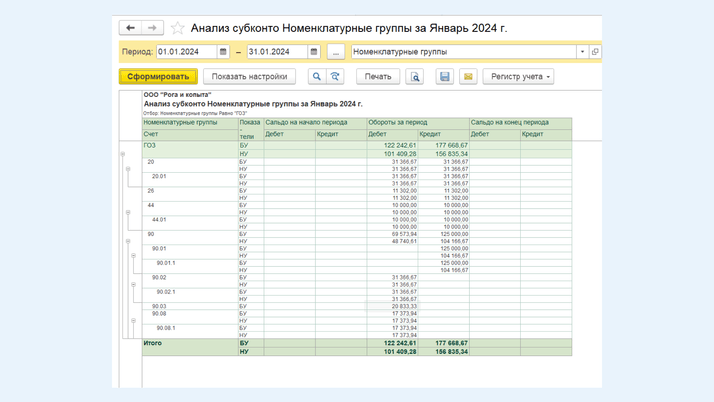Screen dimensions: 714x402
Task: Click the magnifier Find icon in toolbar
Action: point(316,76)
